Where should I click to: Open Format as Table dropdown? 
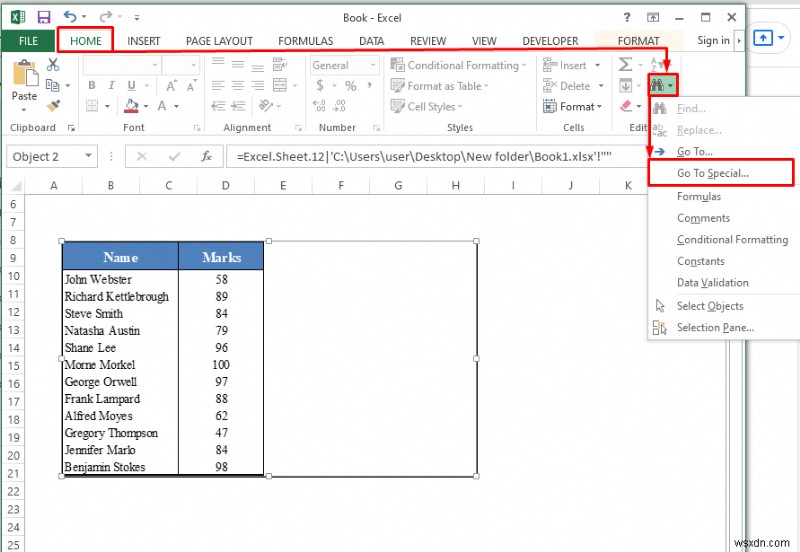(x=439, y=86)
